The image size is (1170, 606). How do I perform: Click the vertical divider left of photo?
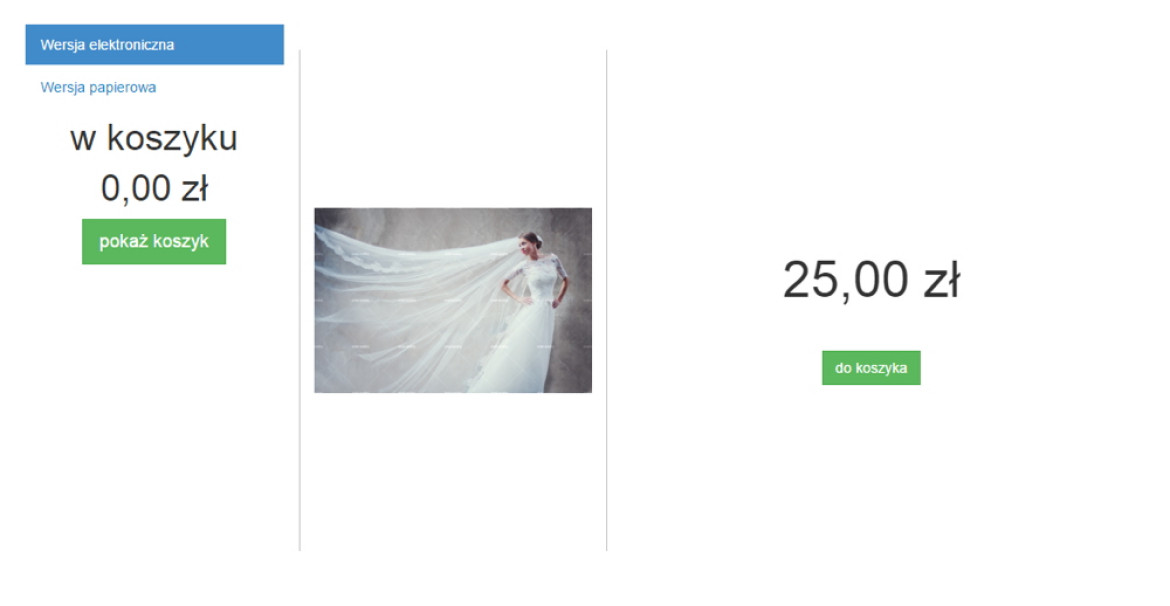pyautogui.click(x=300, y=300)
